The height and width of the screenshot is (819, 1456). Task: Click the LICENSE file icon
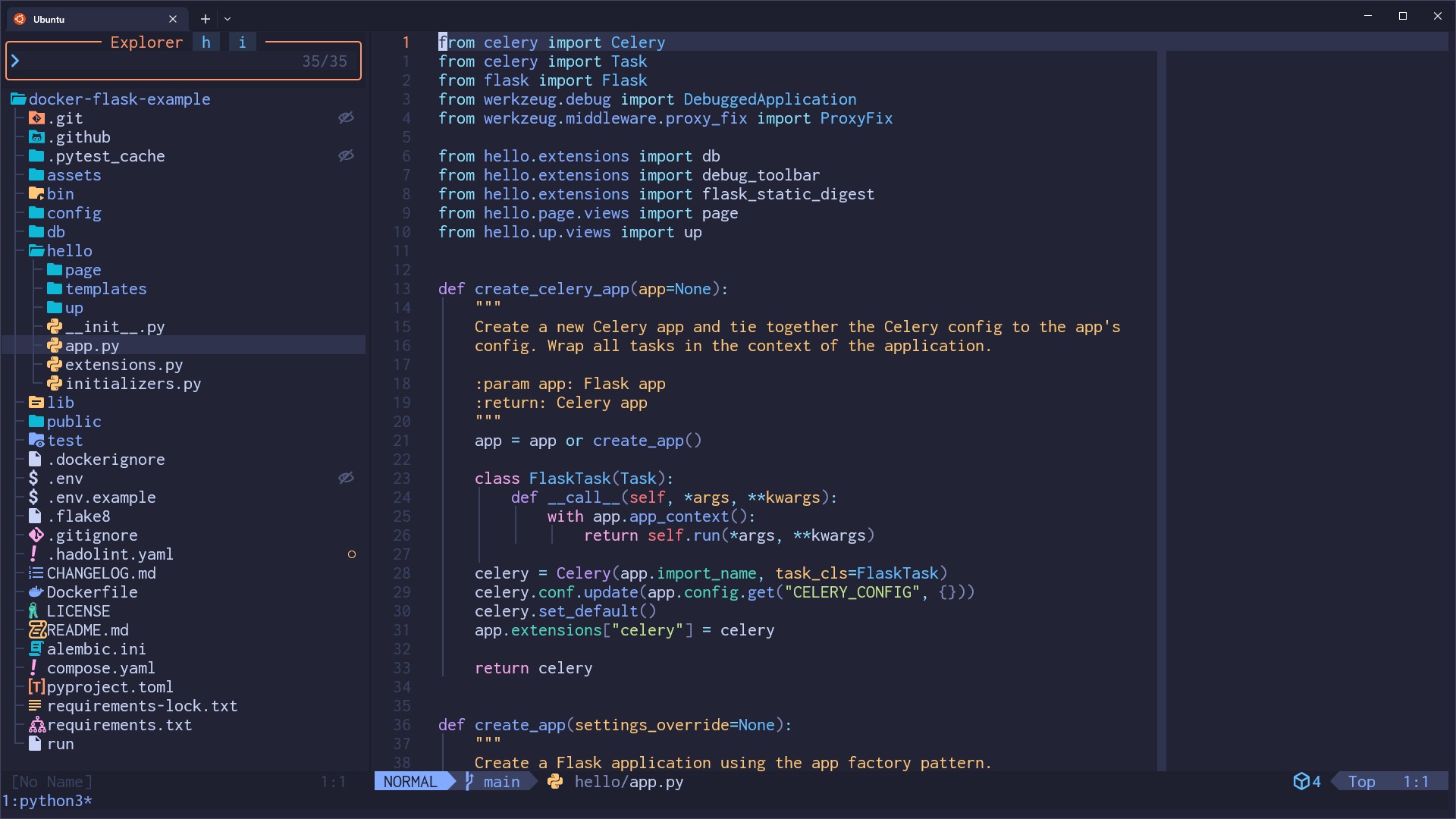pyautogui.click(x=34, y=611)
